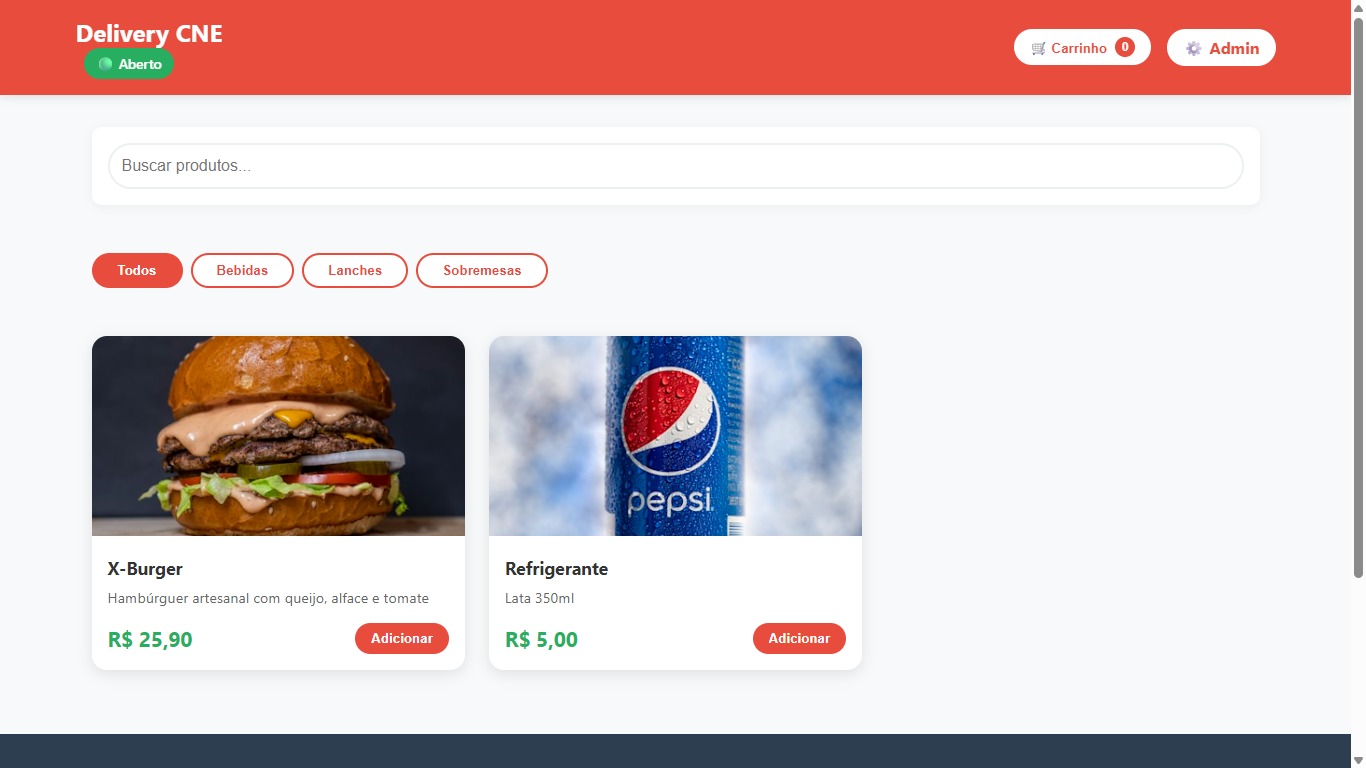Click the gear icon on the Admin button
Viewport: 1366px width, 768px height.
click(x=1193, y=48)
